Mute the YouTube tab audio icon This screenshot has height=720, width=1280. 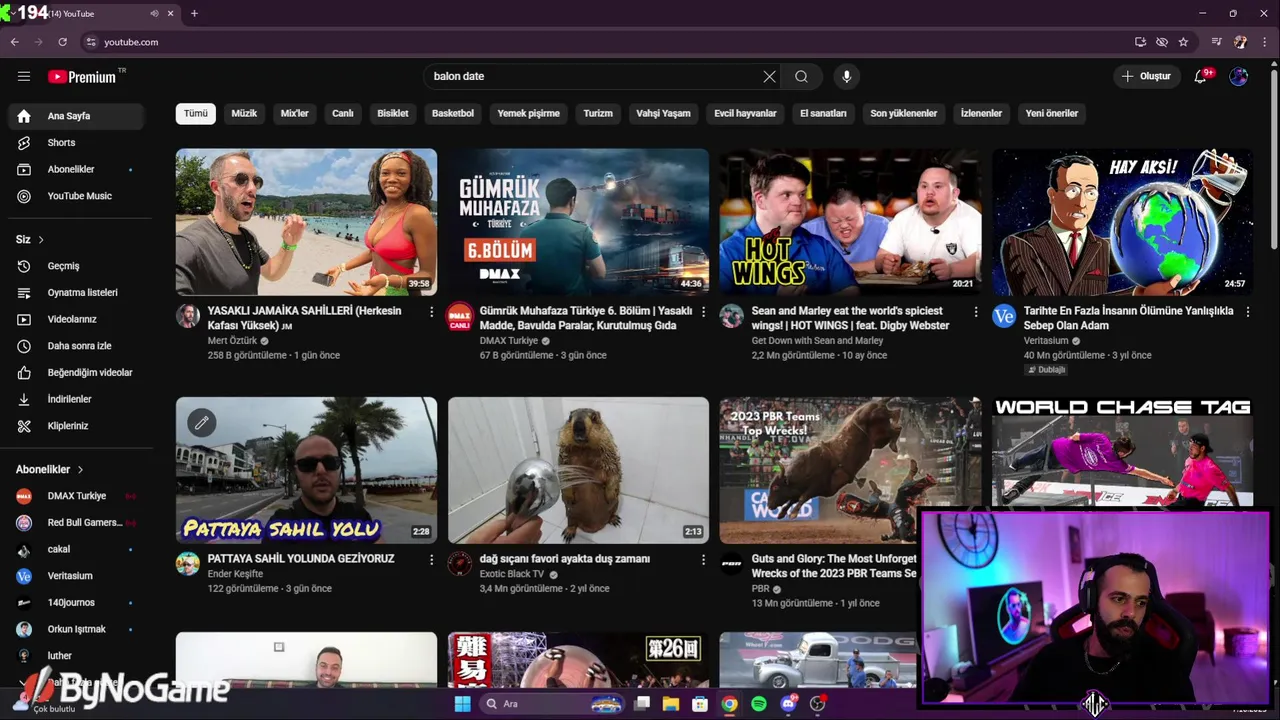click(154, 13)
